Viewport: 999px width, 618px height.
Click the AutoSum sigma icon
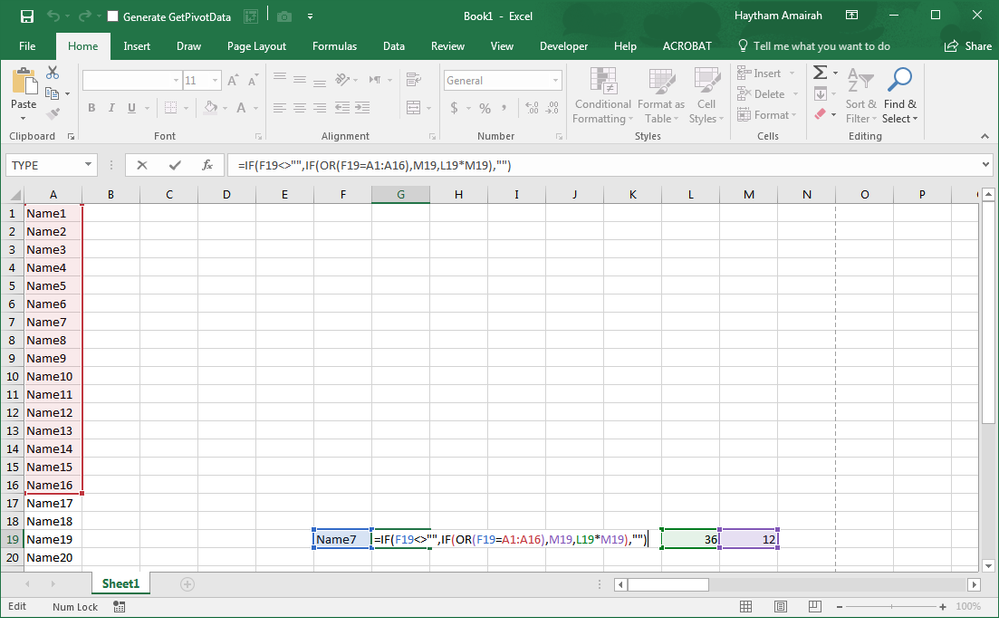pos(820,73)
